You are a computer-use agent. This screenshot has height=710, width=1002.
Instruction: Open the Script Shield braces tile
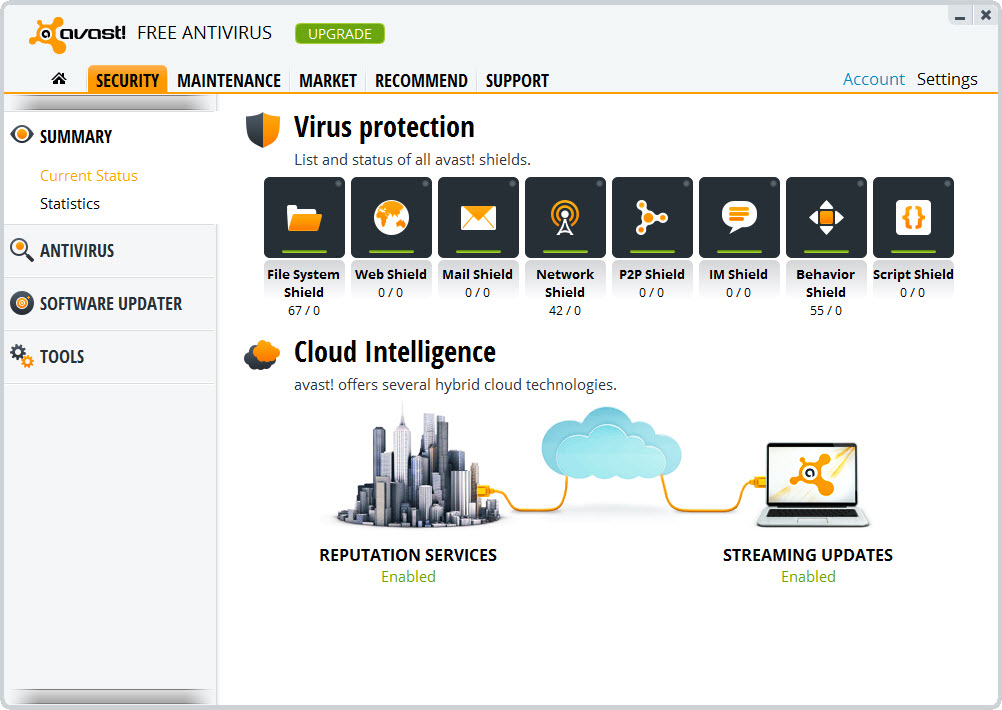[x=913, y=217]
